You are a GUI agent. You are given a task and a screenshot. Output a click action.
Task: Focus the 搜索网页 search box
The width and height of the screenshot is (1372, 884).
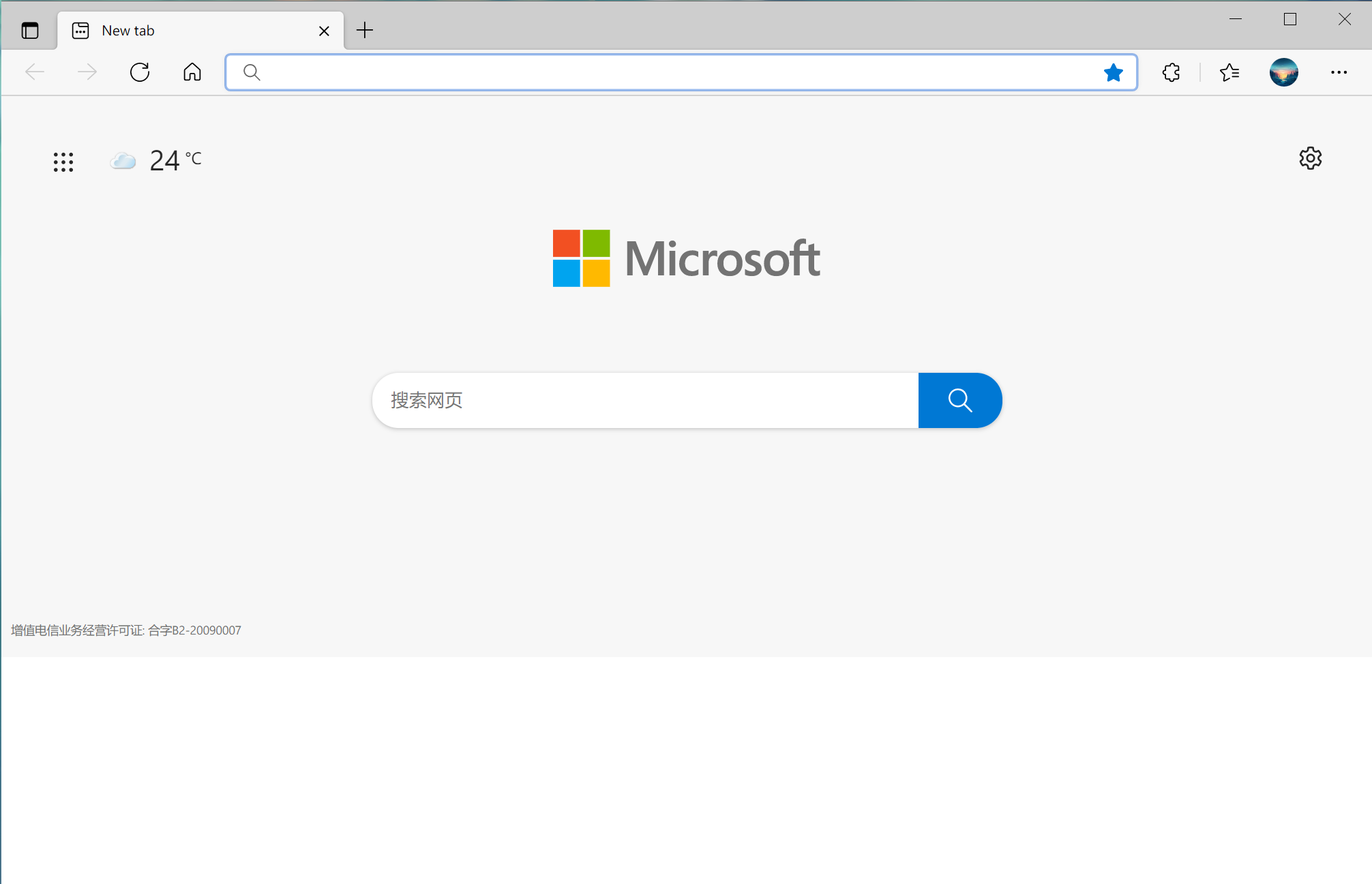coord(645,400)
